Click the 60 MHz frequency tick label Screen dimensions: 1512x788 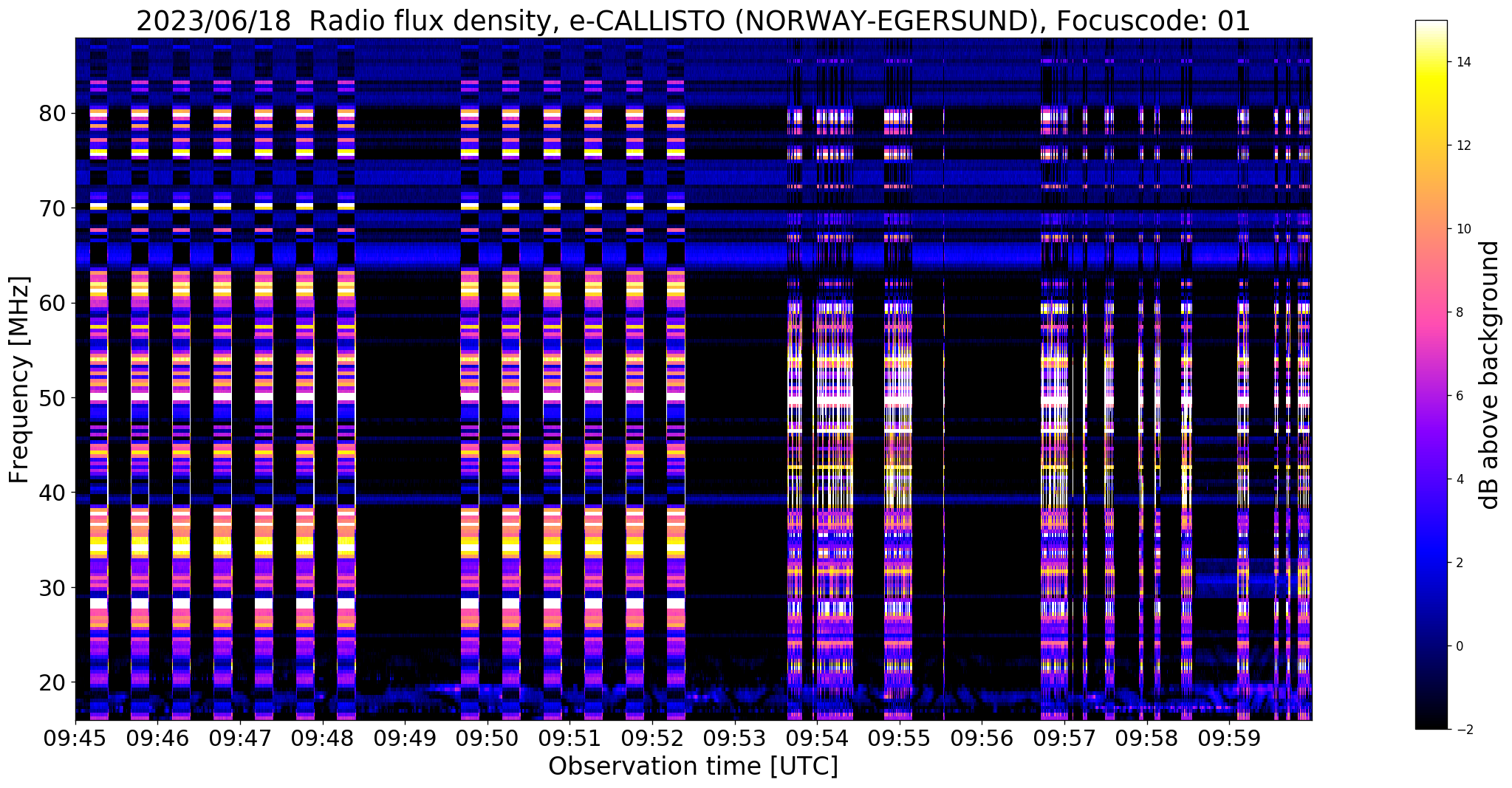(52, 303)
